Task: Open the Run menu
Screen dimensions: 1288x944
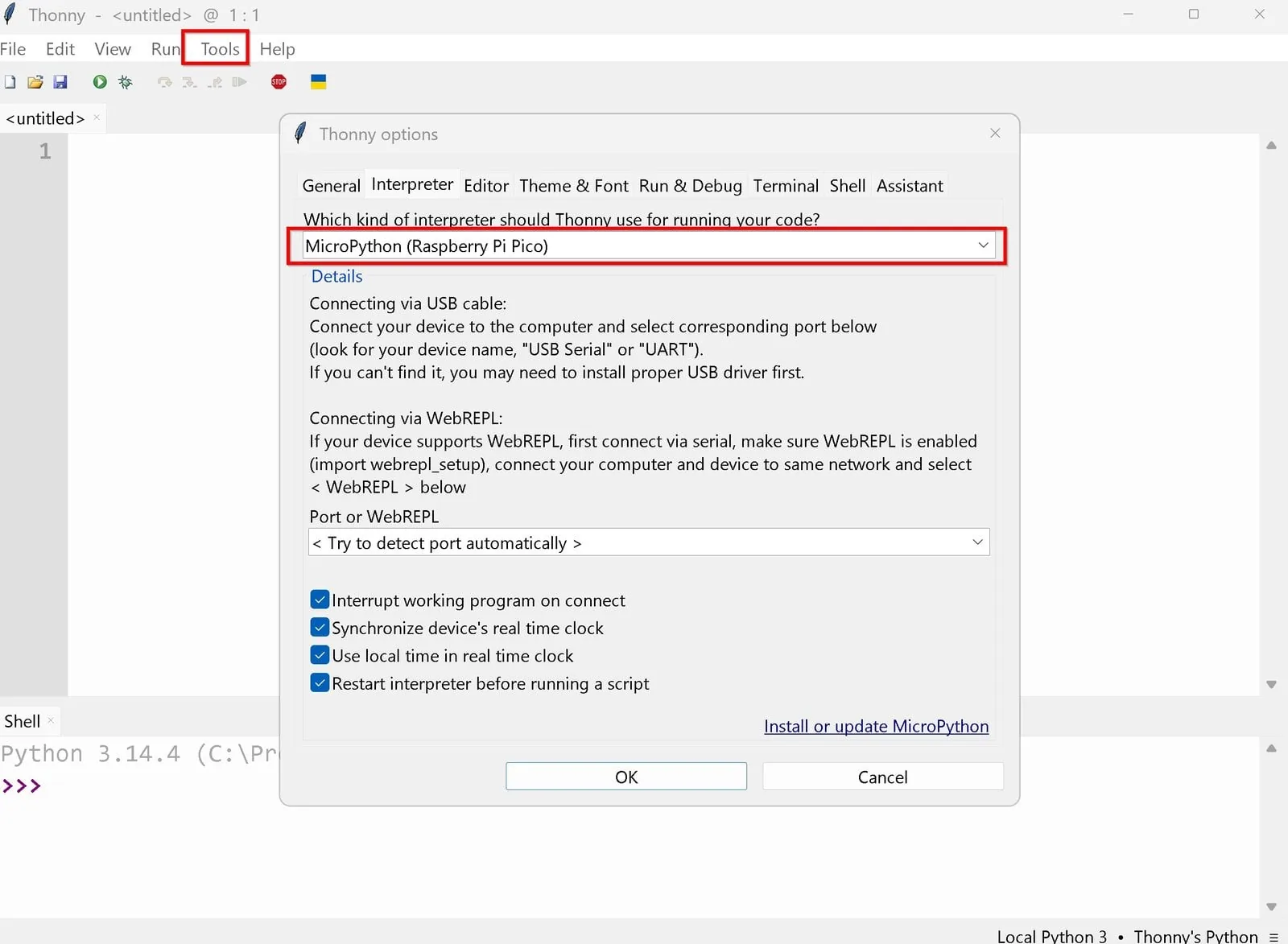Action: point(165,49)
